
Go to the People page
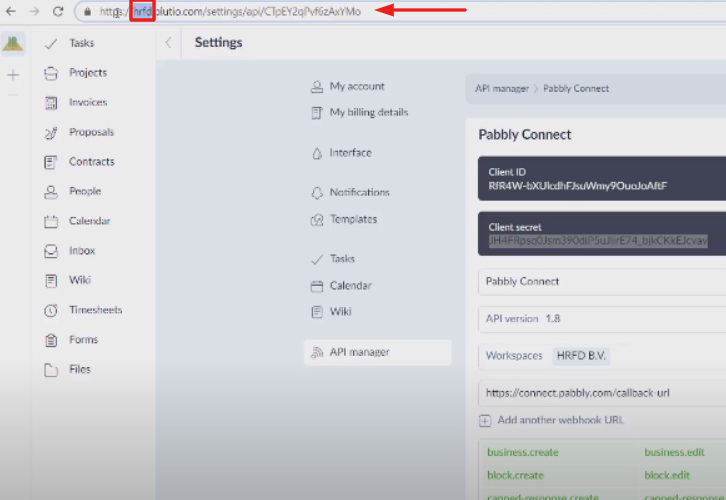pyautogui.click(x=85, y=191)
